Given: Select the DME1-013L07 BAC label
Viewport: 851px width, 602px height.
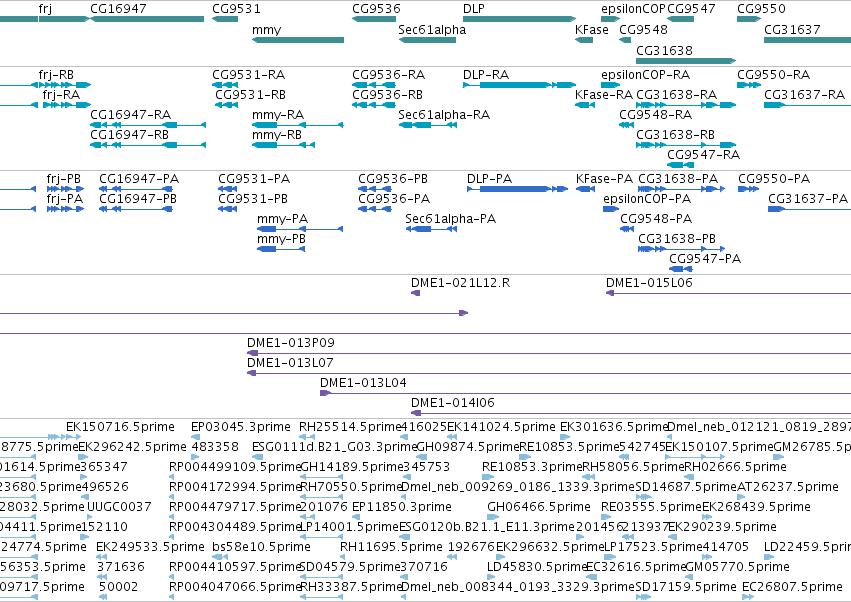Looking at the screenshot, I should coord(290,363).
